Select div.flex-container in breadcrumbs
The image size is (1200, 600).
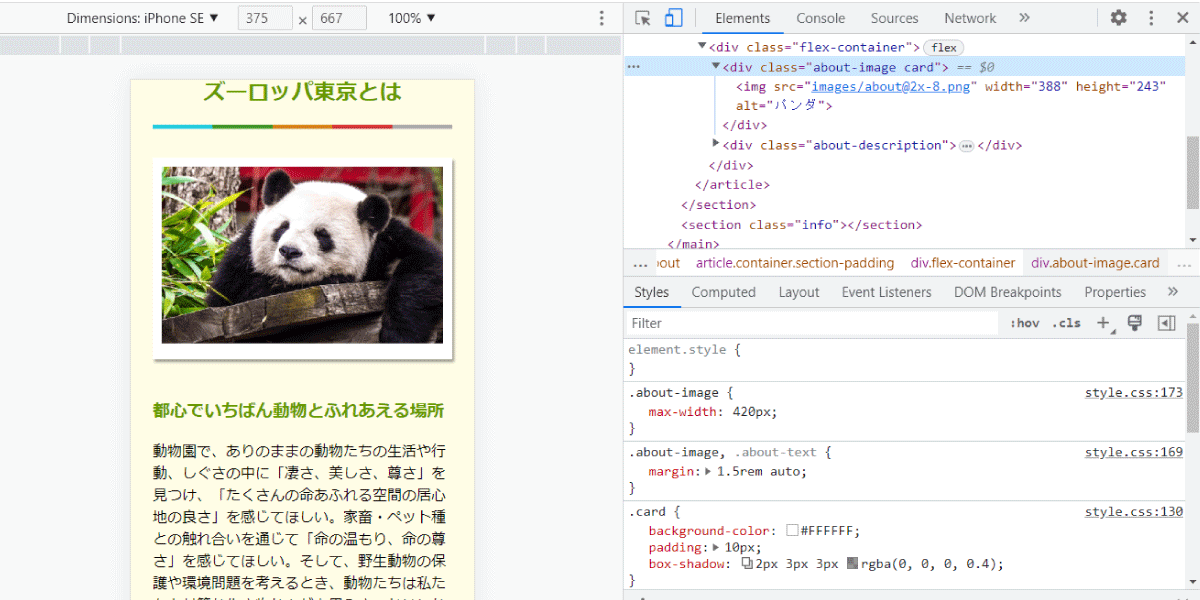tap(963, 264)
